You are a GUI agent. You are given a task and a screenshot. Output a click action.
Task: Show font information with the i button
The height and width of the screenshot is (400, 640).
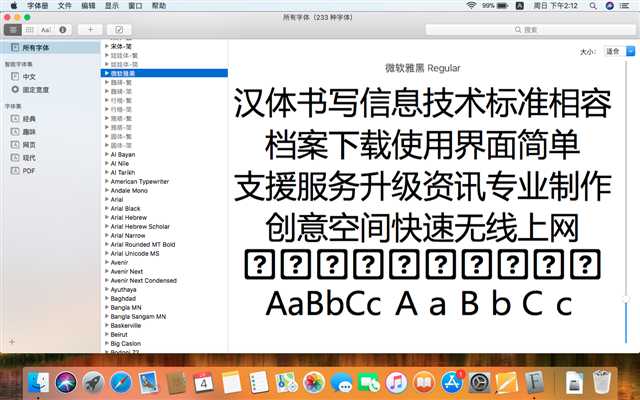pos(62,30)
